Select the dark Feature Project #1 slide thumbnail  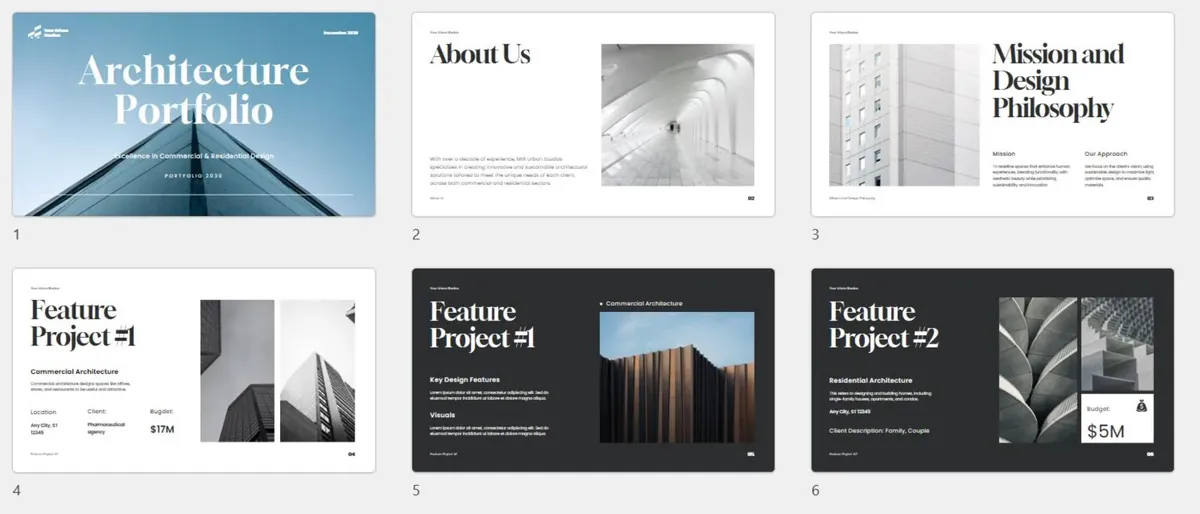coord(593,370)
